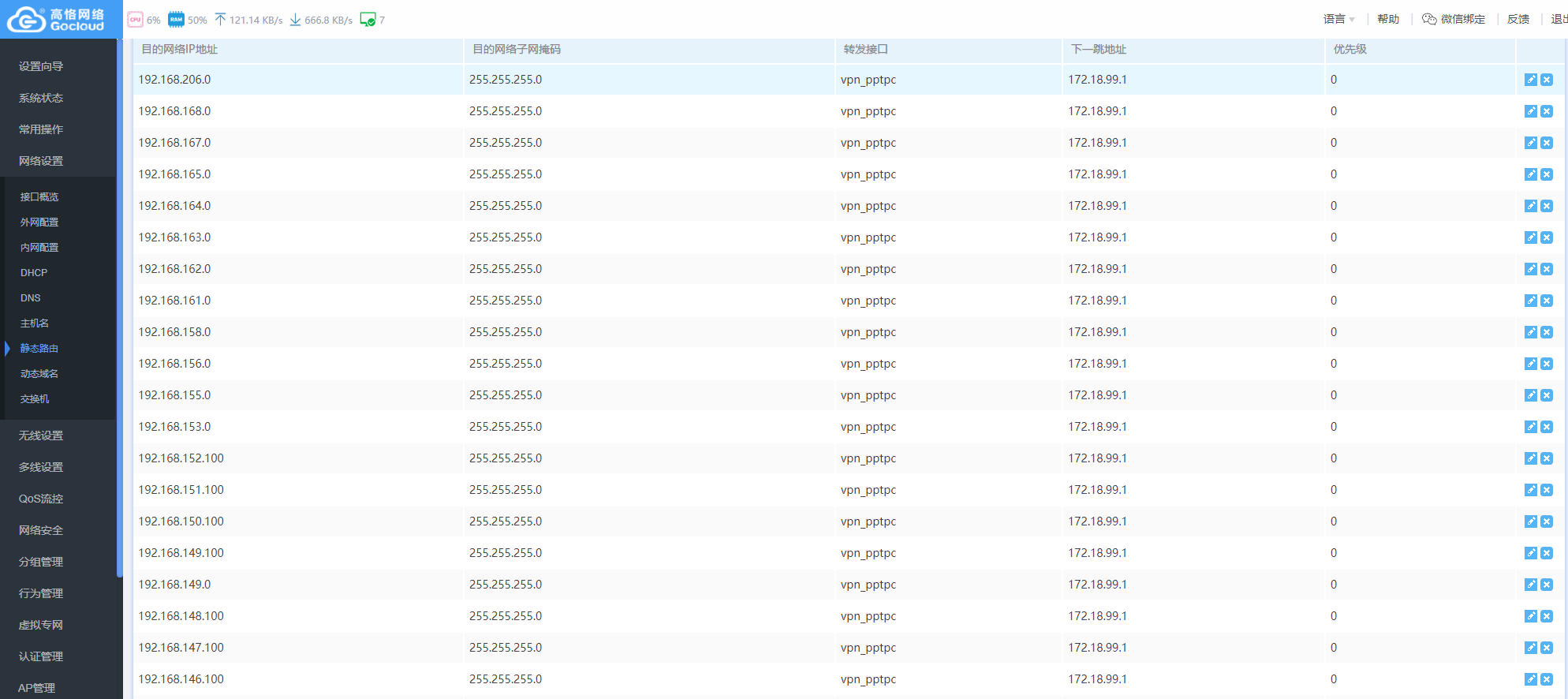
Task: Edit the 192.168.152.100 route row
Action: coord(1530,458)
